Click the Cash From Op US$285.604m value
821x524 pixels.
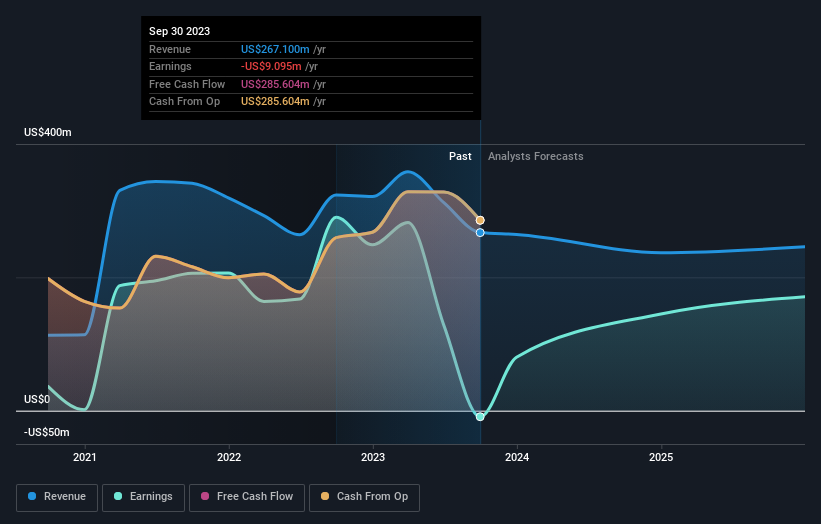click(x=275, y=102)
